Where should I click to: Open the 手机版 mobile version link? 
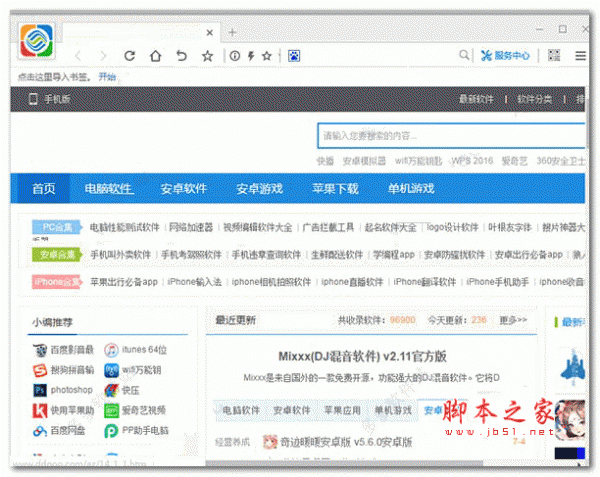point(50,99)
